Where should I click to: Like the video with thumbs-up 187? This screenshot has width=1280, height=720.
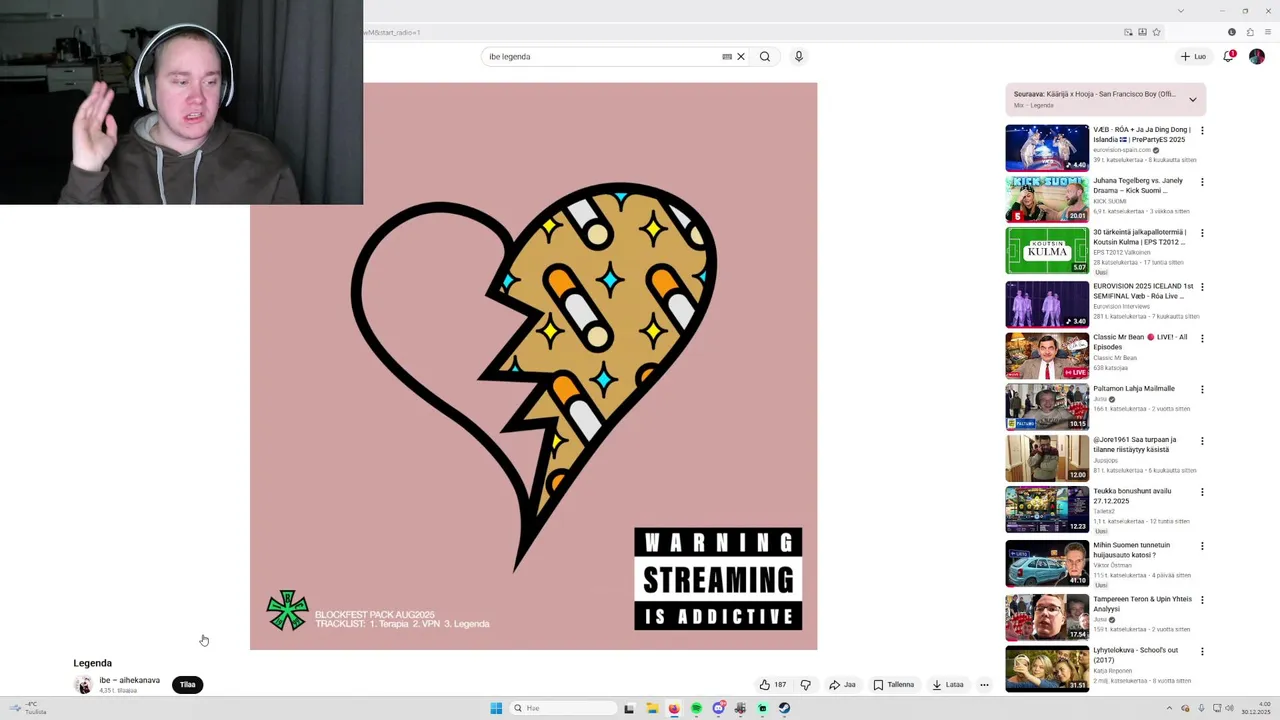tap(772, 685)
